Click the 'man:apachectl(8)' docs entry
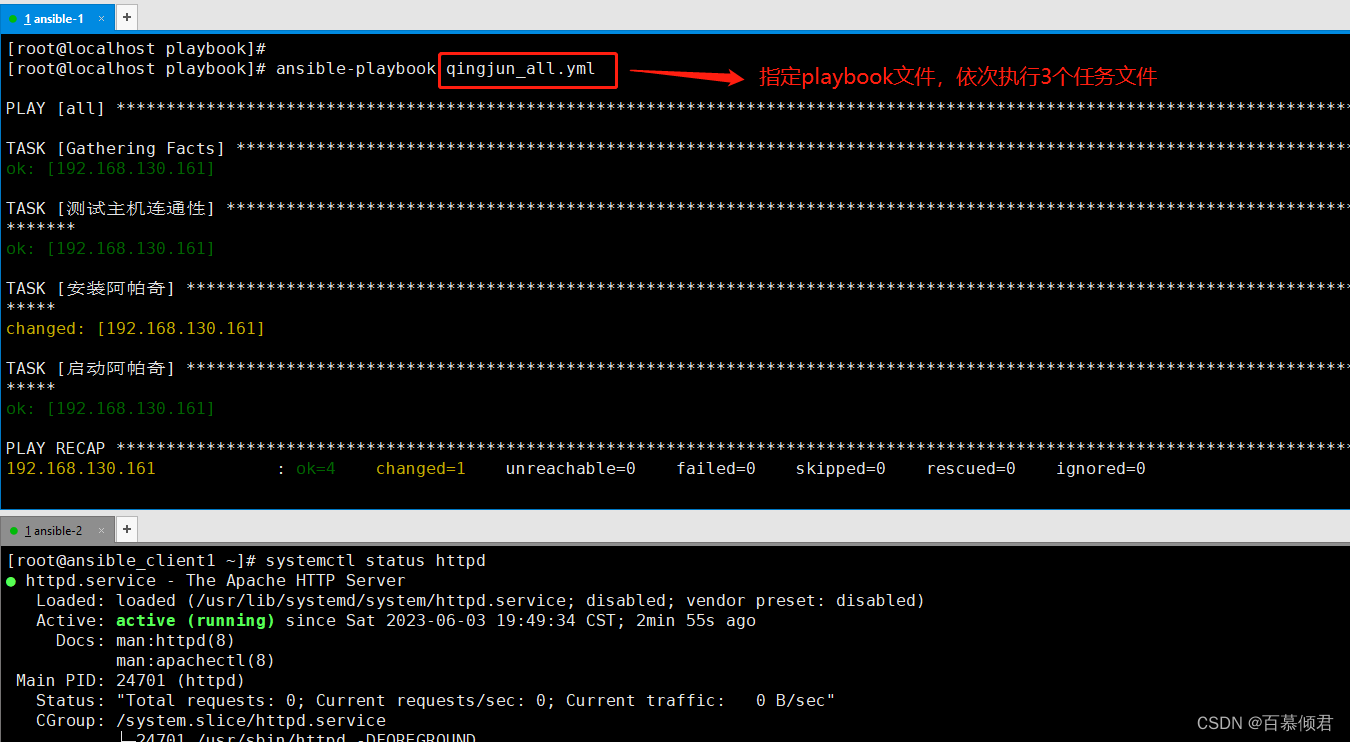 (196, 660)
